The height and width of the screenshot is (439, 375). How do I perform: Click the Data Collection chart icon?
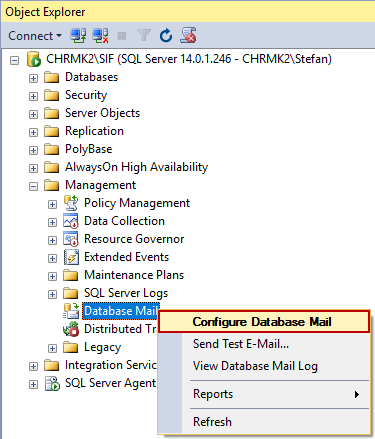pyautogui.click(x=71, y=221)
